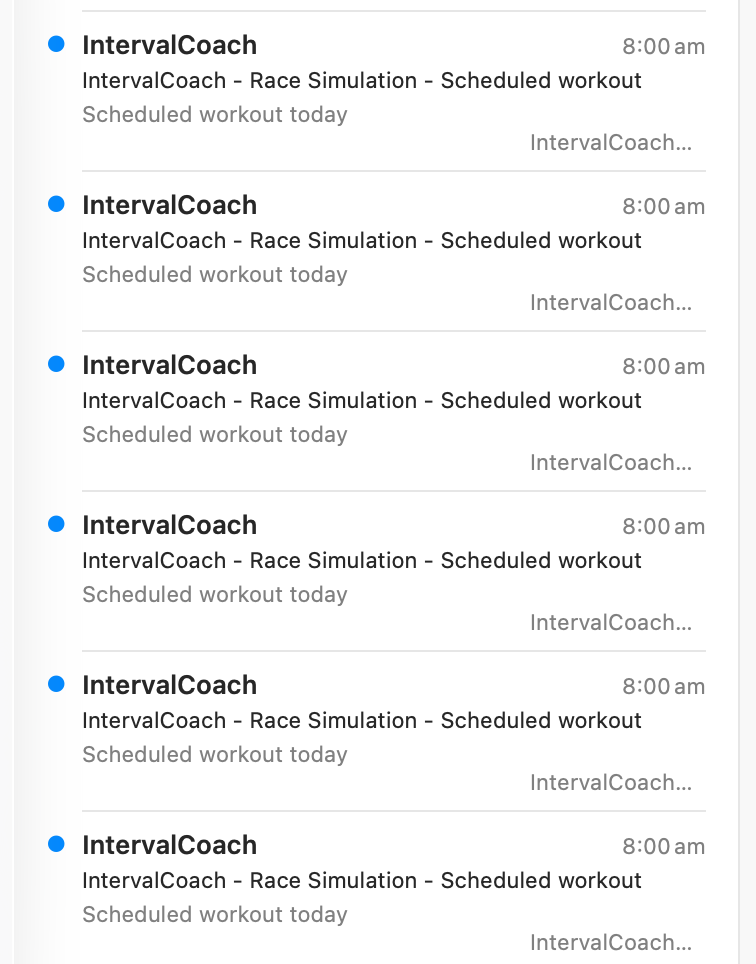Select the second email's Race Simulation subject line
Image resolution: width=756 pixels, height=964 pixels.
coord(361,240)
